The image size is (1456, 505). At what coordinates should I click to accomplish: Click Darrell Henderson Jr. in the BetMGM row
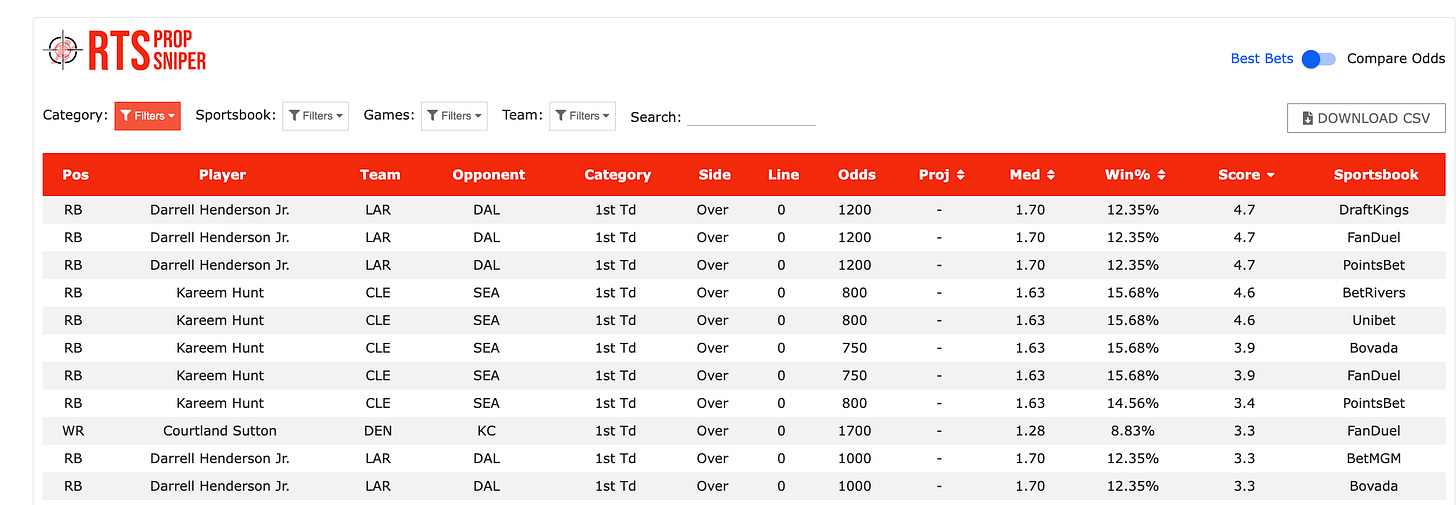[x=220, y=458]
